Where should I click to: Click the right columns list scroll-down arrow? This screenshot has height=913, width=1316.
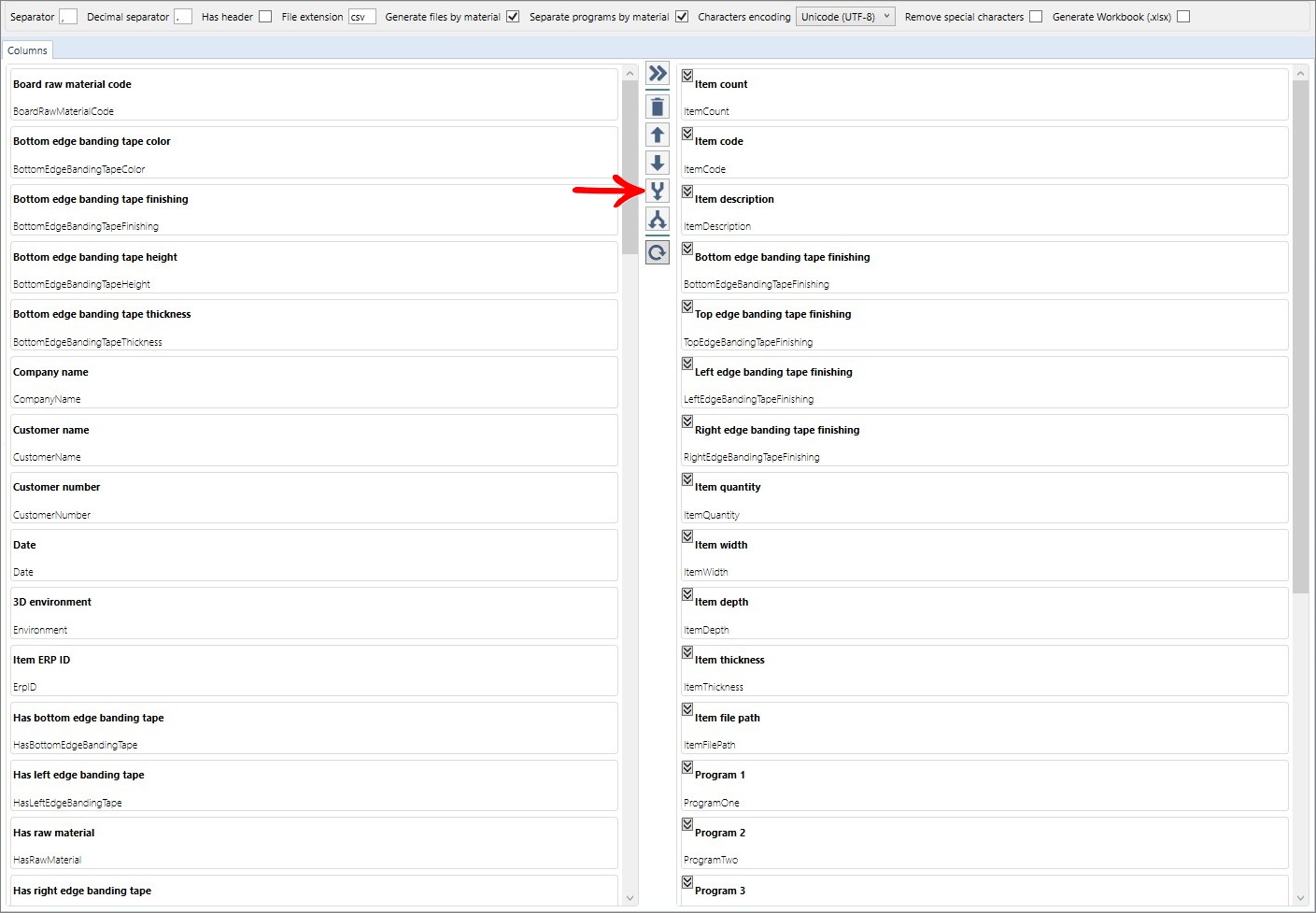[1300, 898]
